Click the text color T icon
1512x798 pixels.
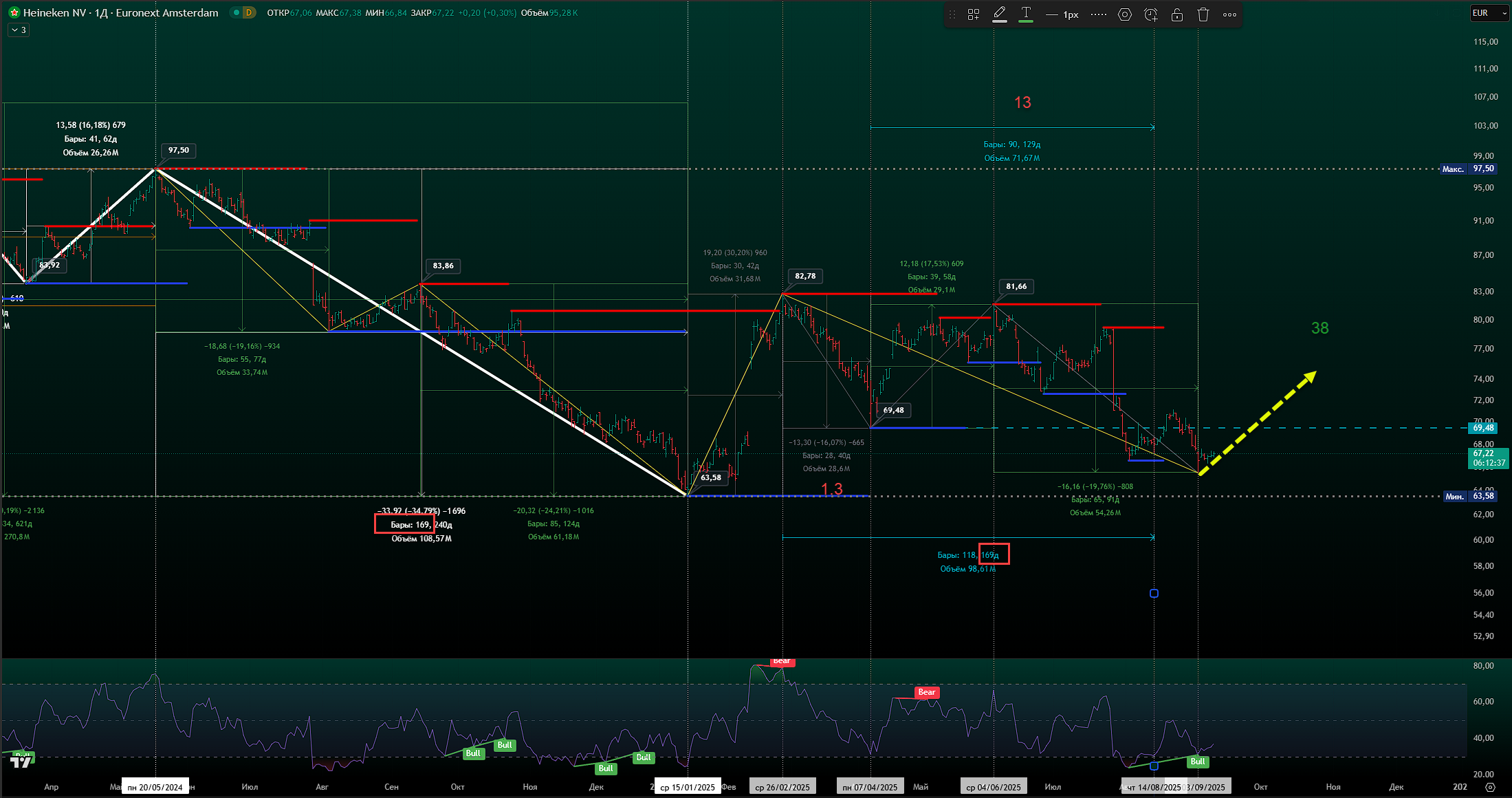click(x=1026, y=14)
